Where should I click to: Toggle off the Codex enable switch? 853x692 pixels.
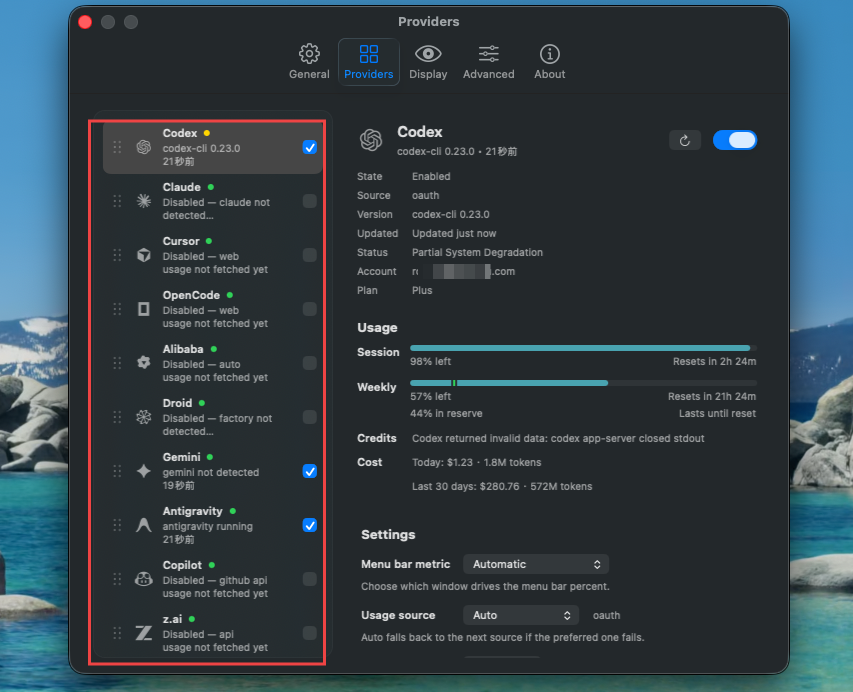735,140
